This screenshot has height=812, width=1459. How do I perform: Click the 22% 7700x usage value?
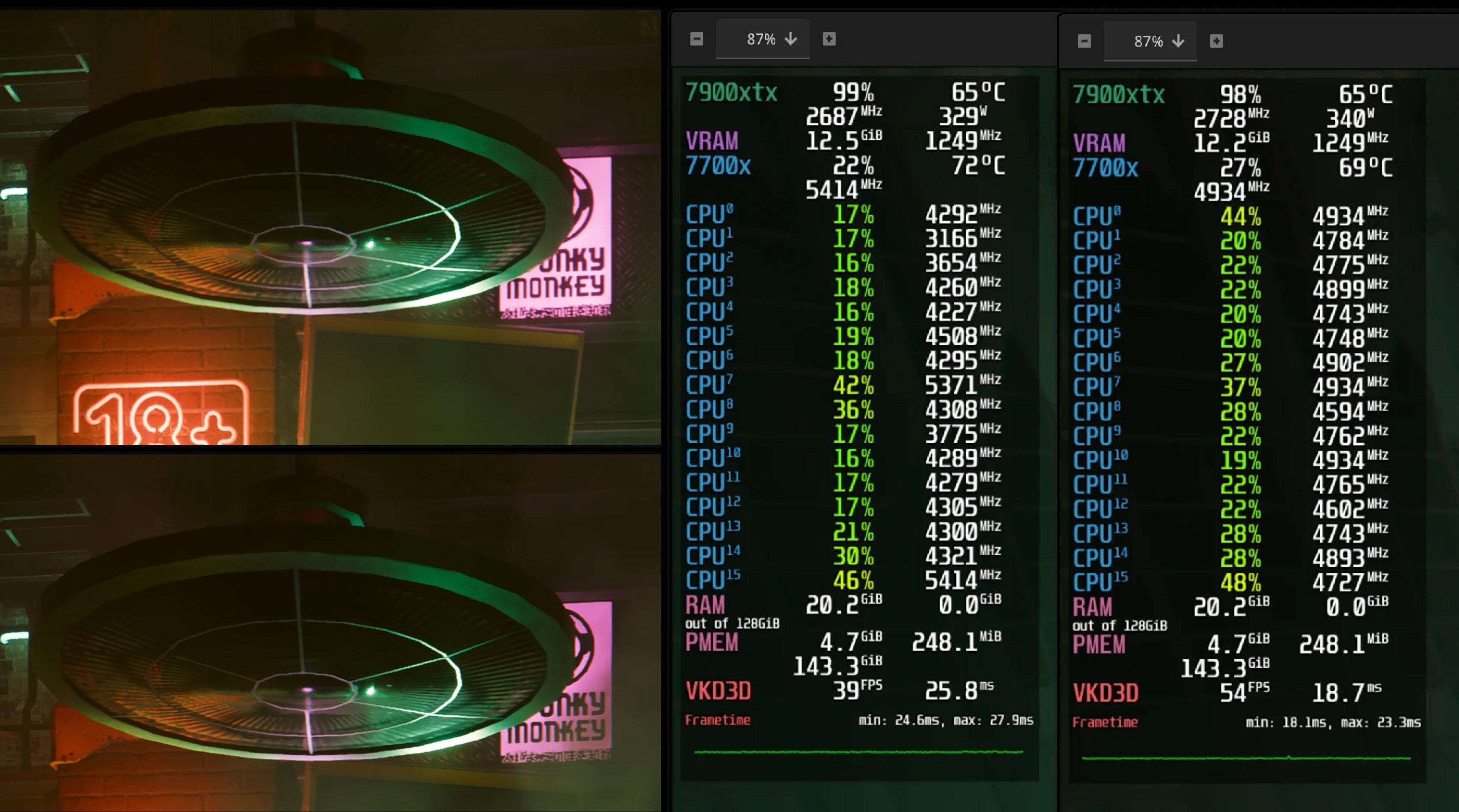pos(853,166)
